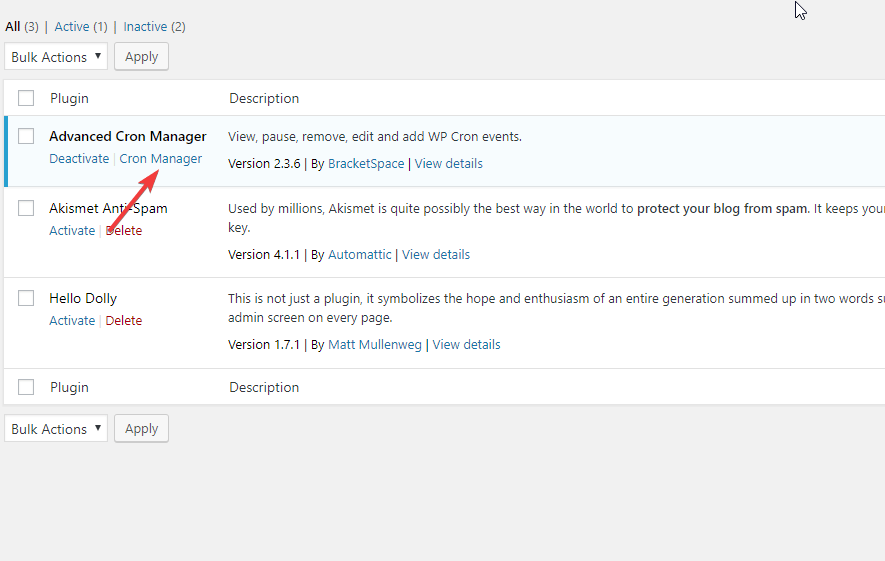885x561 pixels.
Task: Click the top Apply button
Action: (141, 57)
